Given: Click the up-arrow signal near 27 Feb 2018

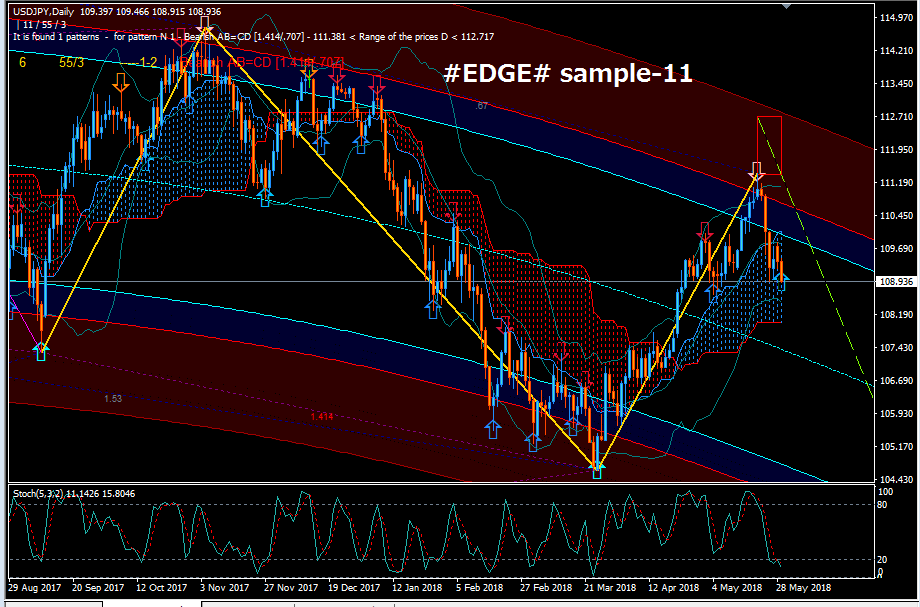Looking at the screenshot, I should pos(533,440).
